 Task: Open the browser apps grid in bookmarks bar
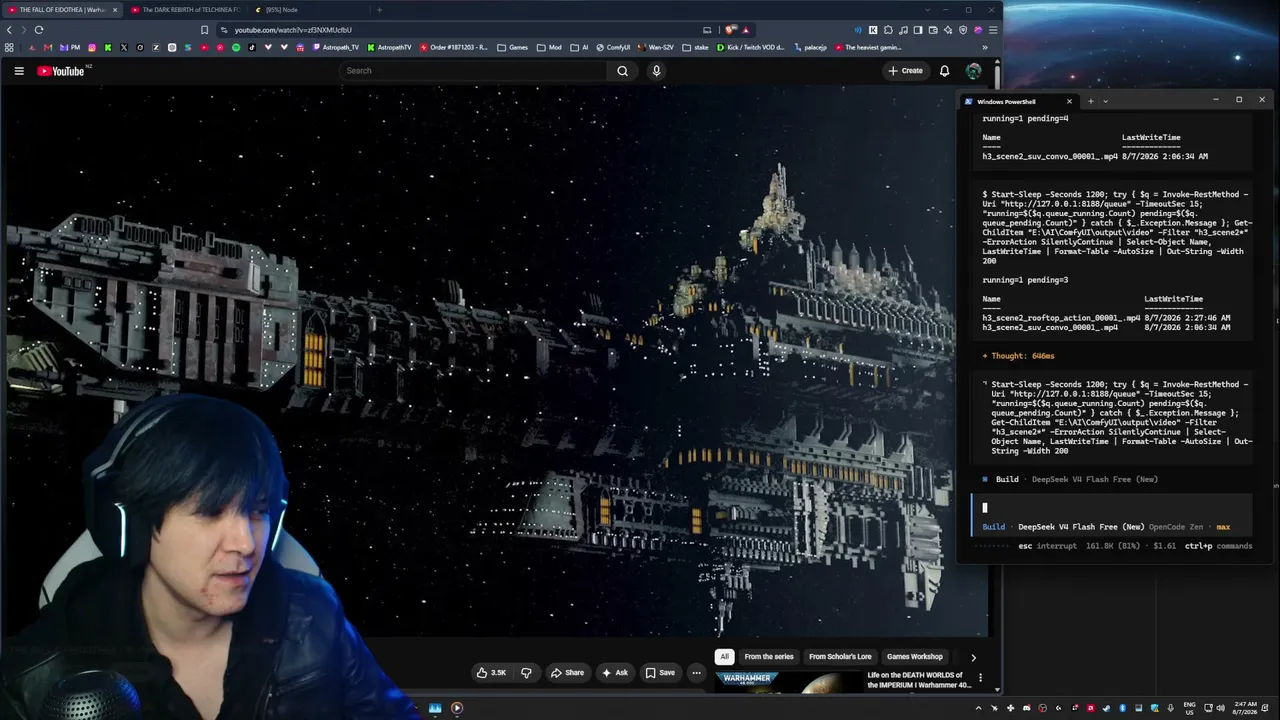click(10, 47)
